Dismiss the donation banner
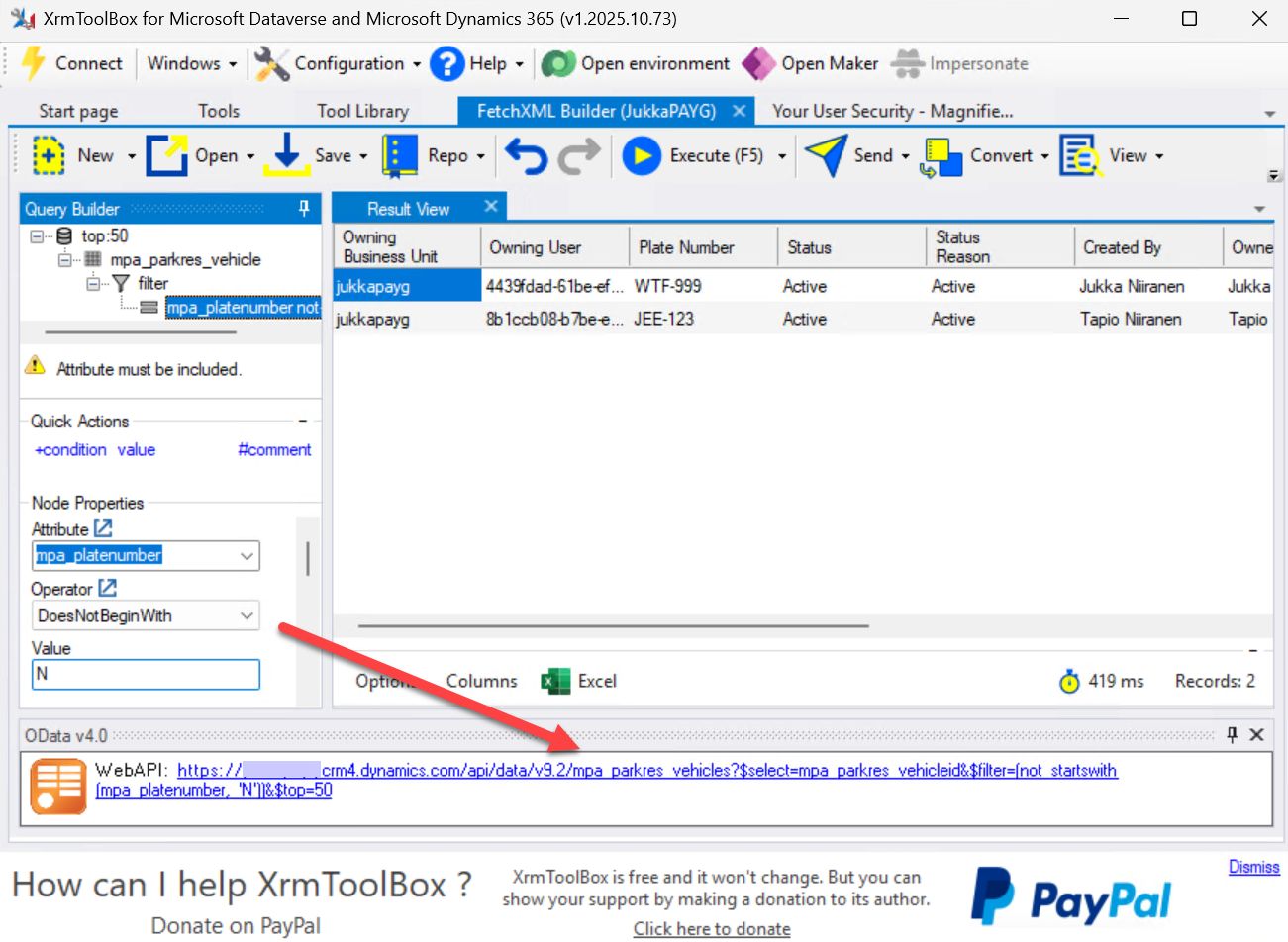This screenshot has width=1288, height=942. click(x=1253, y=867)
